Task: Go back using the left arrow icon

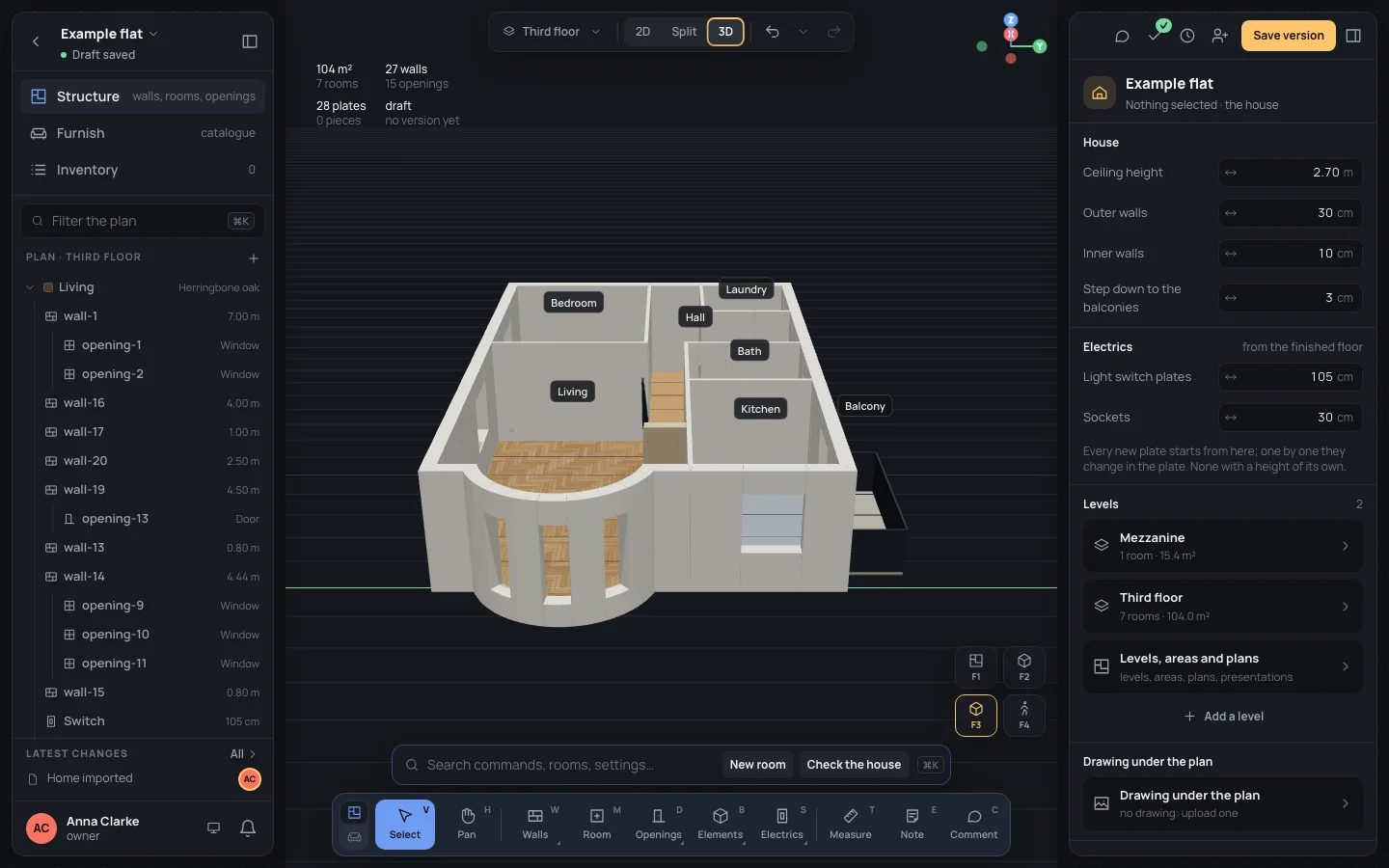Action: click(36, 41)
